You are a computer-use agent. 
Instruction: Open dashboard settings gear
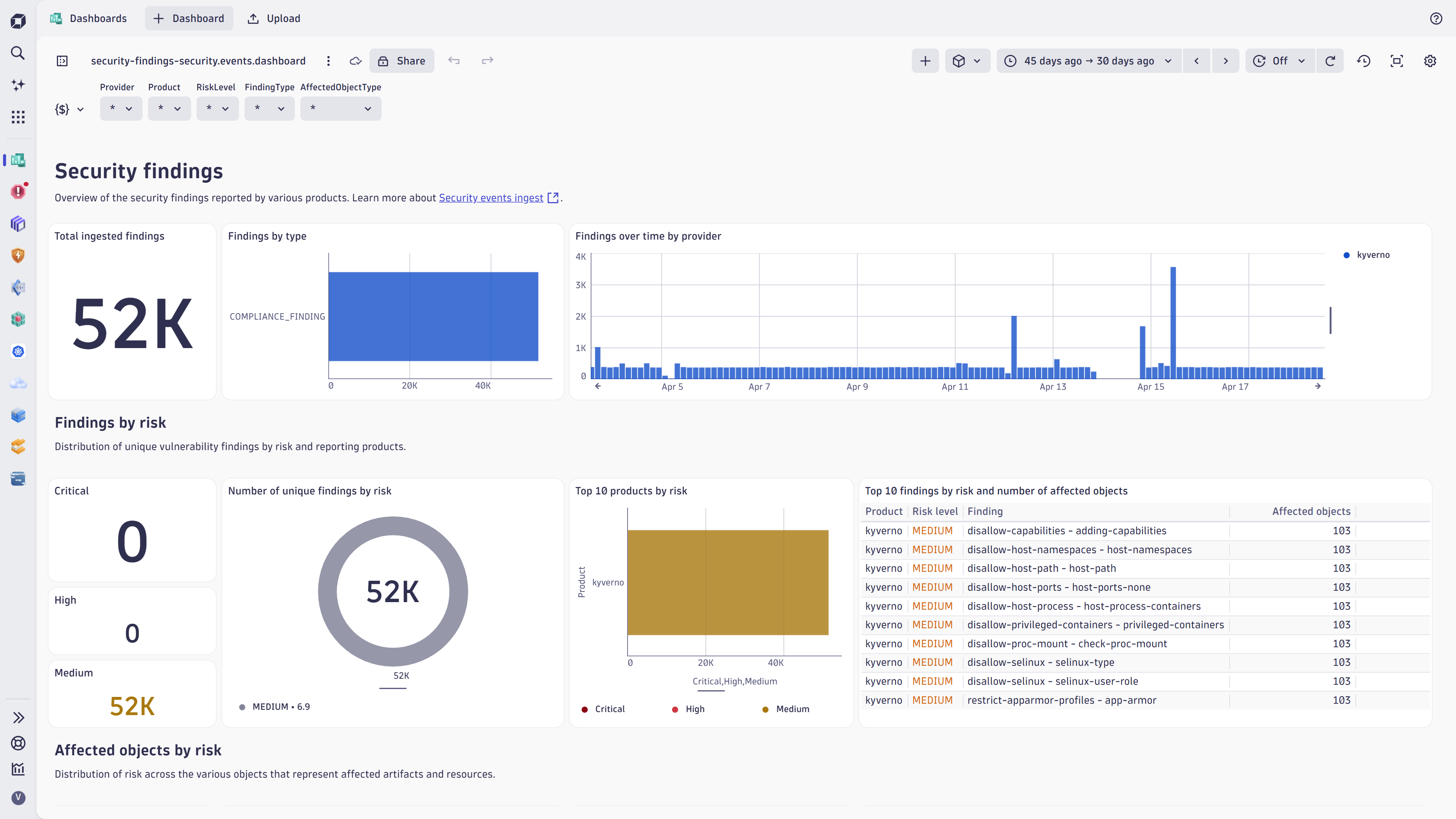click(1430, 61)
